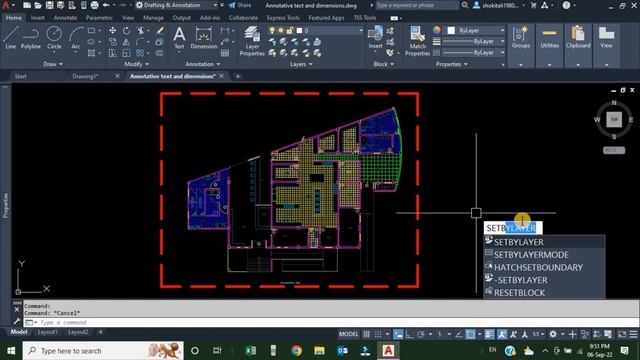Select the Circle tool
The height and width of the screenshot is (360, 640).
click(54, 38)
